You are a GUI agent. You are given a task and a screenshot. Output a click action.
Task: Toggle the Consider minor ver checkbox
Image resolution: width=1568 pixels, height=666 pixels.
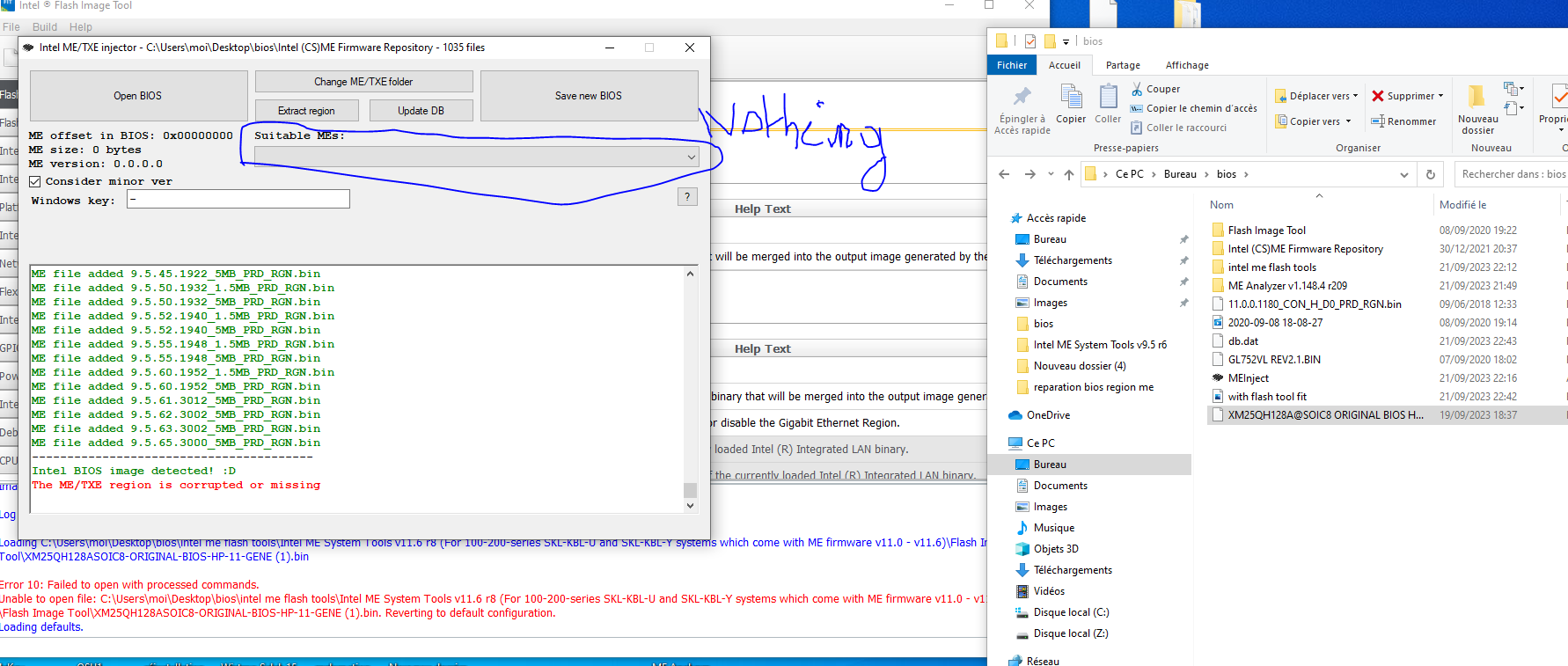[35, 181]
